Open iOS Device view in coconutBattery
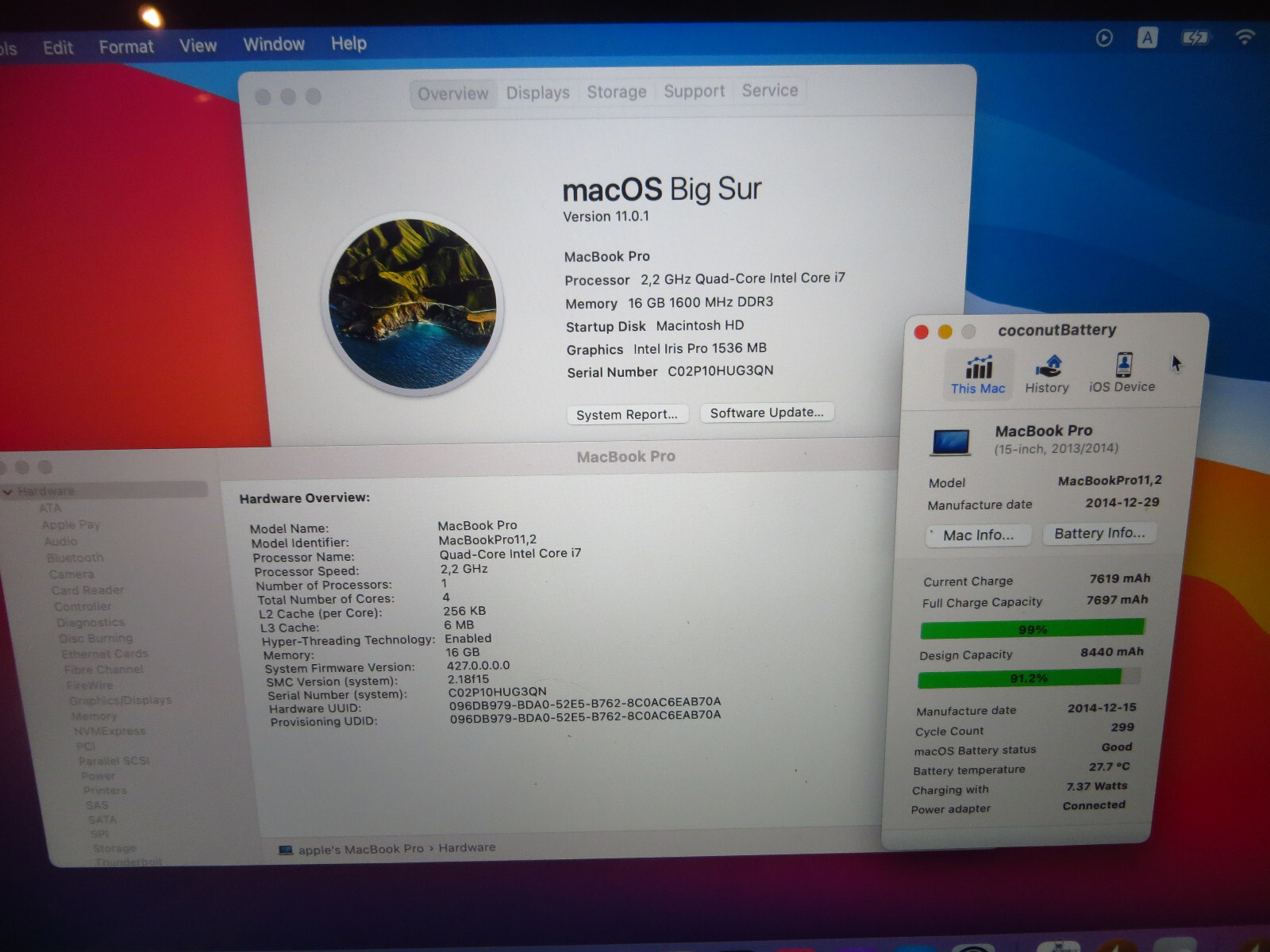Viewport: 1270px width, 952px height. coord(1122,373)
